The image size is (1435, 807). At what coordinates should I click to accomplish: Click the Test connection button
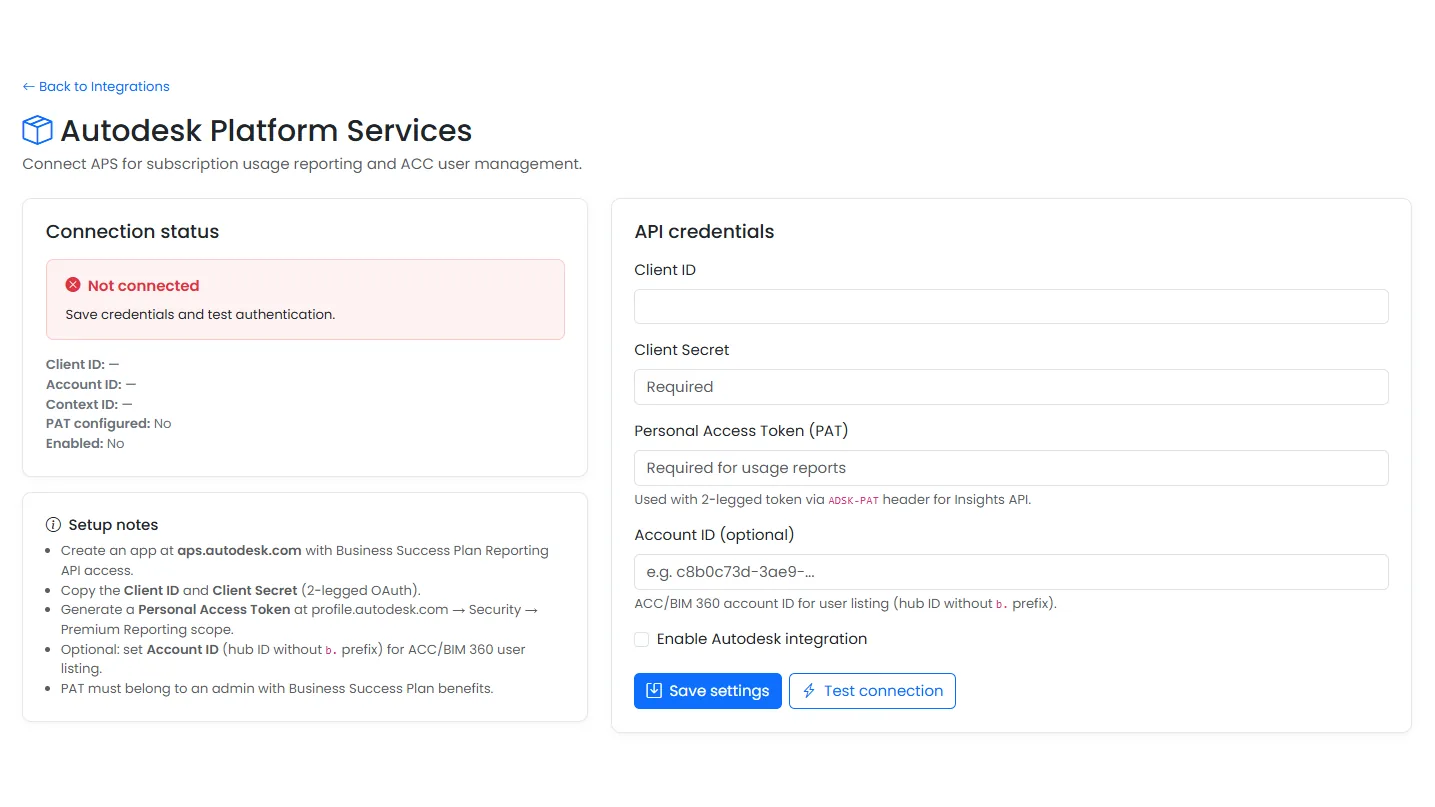tap(872, 691)
